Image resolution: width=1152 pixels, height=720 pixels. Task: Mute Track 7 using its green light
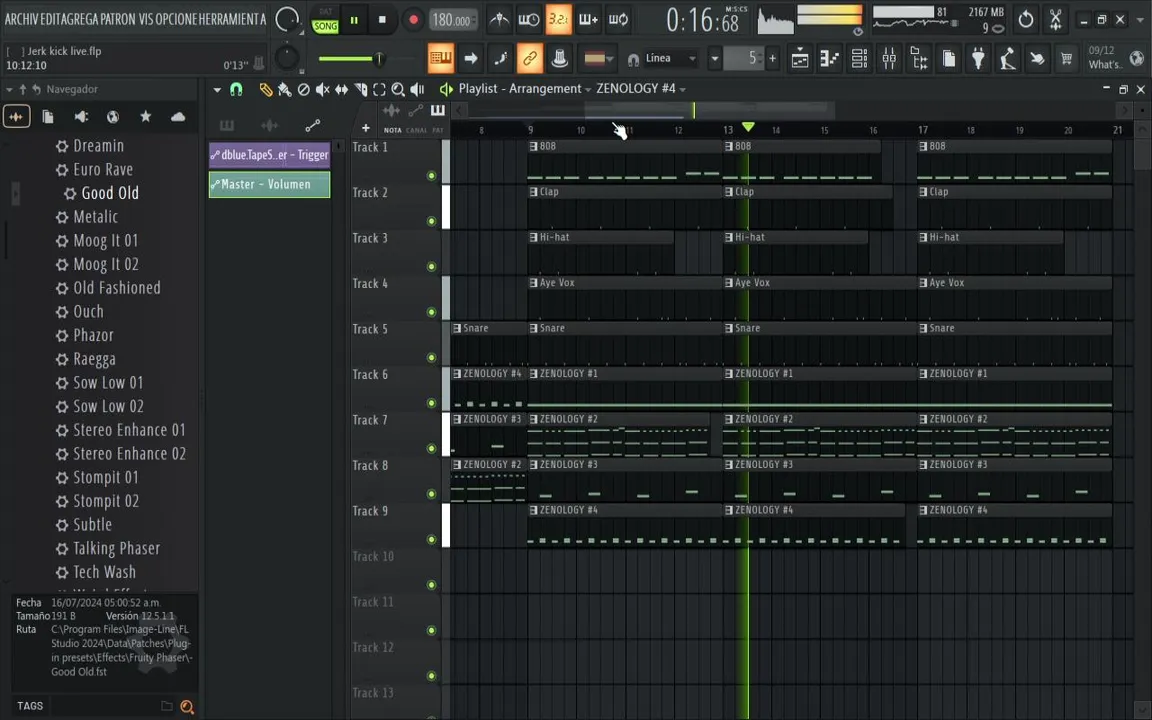pos(431,449)
